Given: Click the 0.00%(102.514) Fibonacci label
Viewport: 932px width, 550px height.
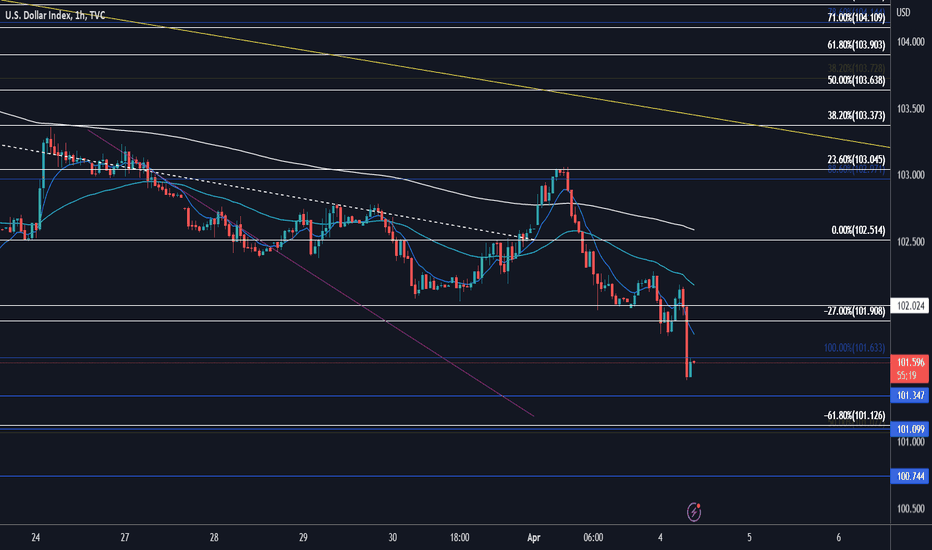Looking at the screenshot, I should (x=858, y=230).
